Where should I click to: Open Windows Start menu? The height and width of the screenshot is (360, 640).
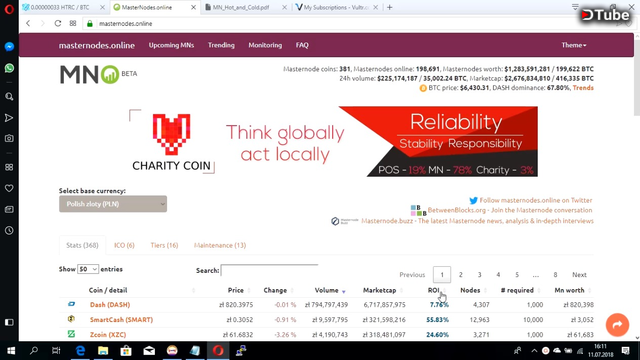pyautogui.click(x=11, y=351)
